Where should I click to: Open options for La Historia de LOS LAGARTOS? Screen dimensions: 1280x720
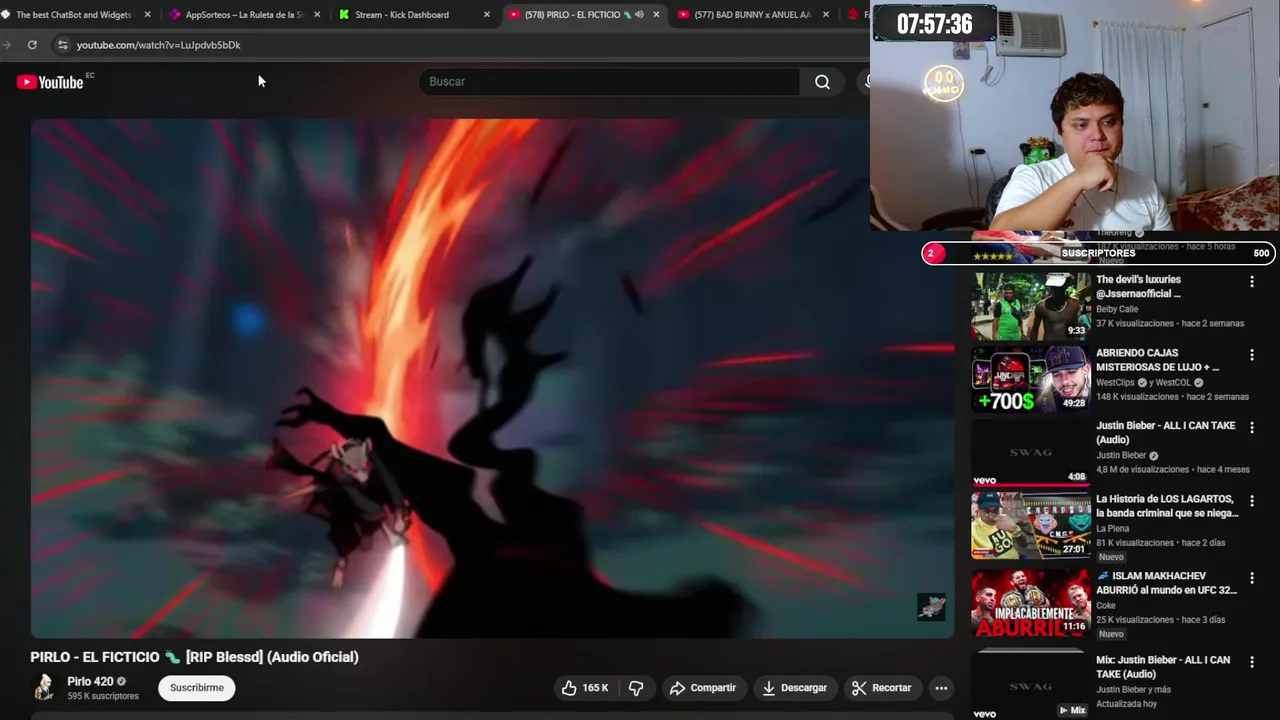tap(1251, 501)
